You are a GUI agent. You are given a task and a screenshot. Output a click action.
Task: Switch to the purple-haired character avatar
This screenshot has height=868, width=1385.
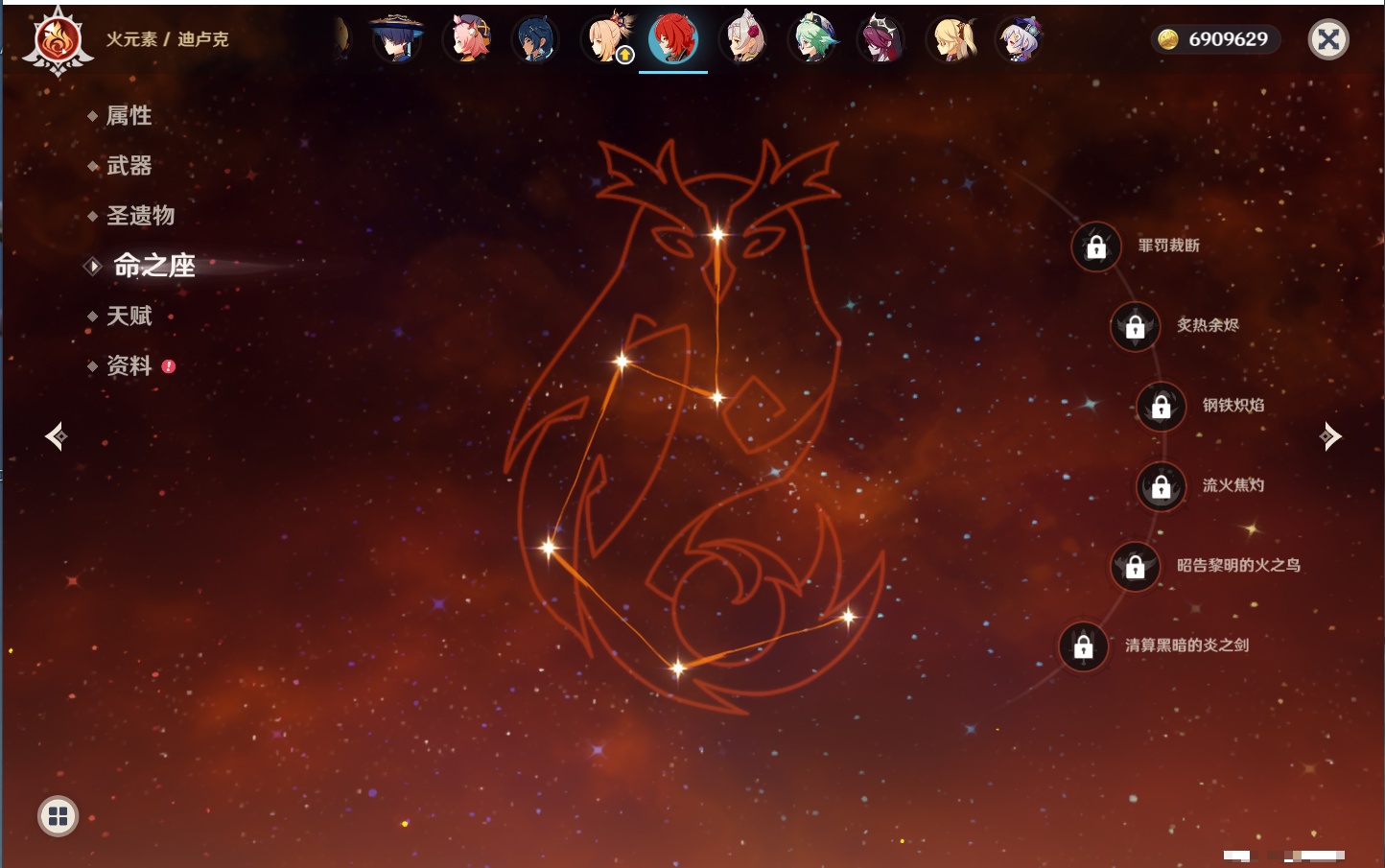(1019, 39)
